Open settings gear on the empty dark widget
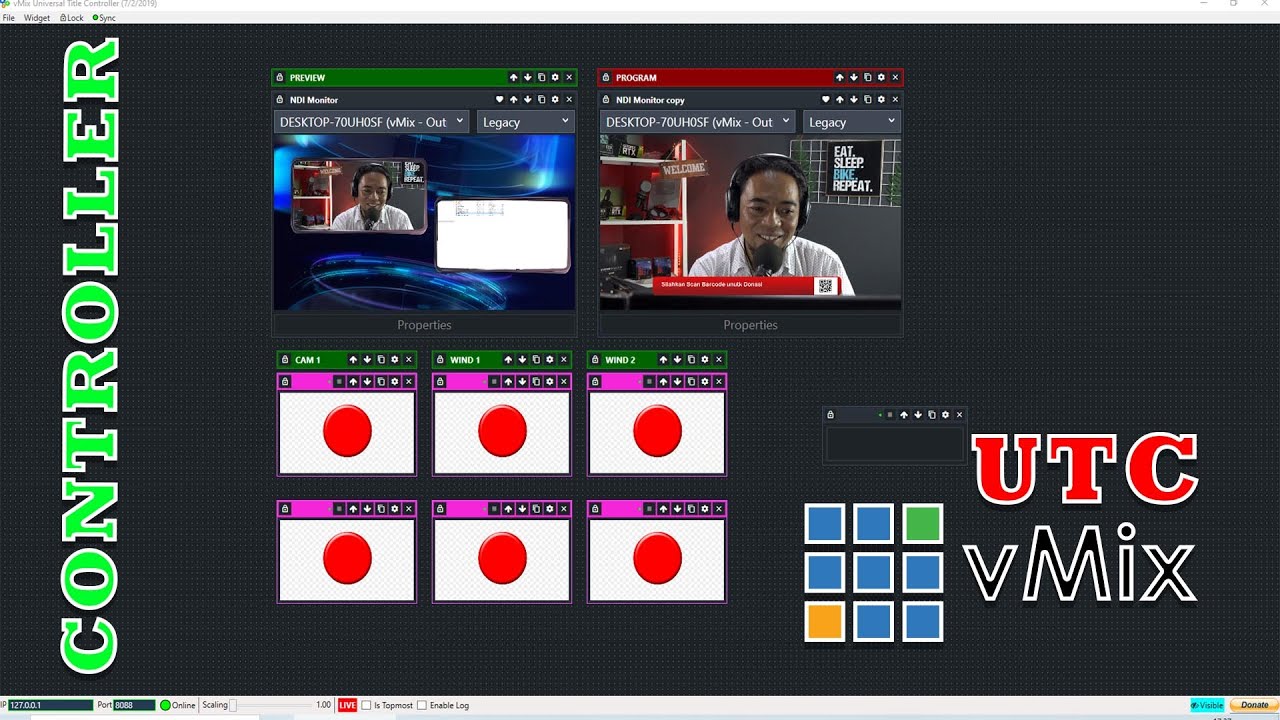This screenshot has height=720, width=1280. [946, 414]
